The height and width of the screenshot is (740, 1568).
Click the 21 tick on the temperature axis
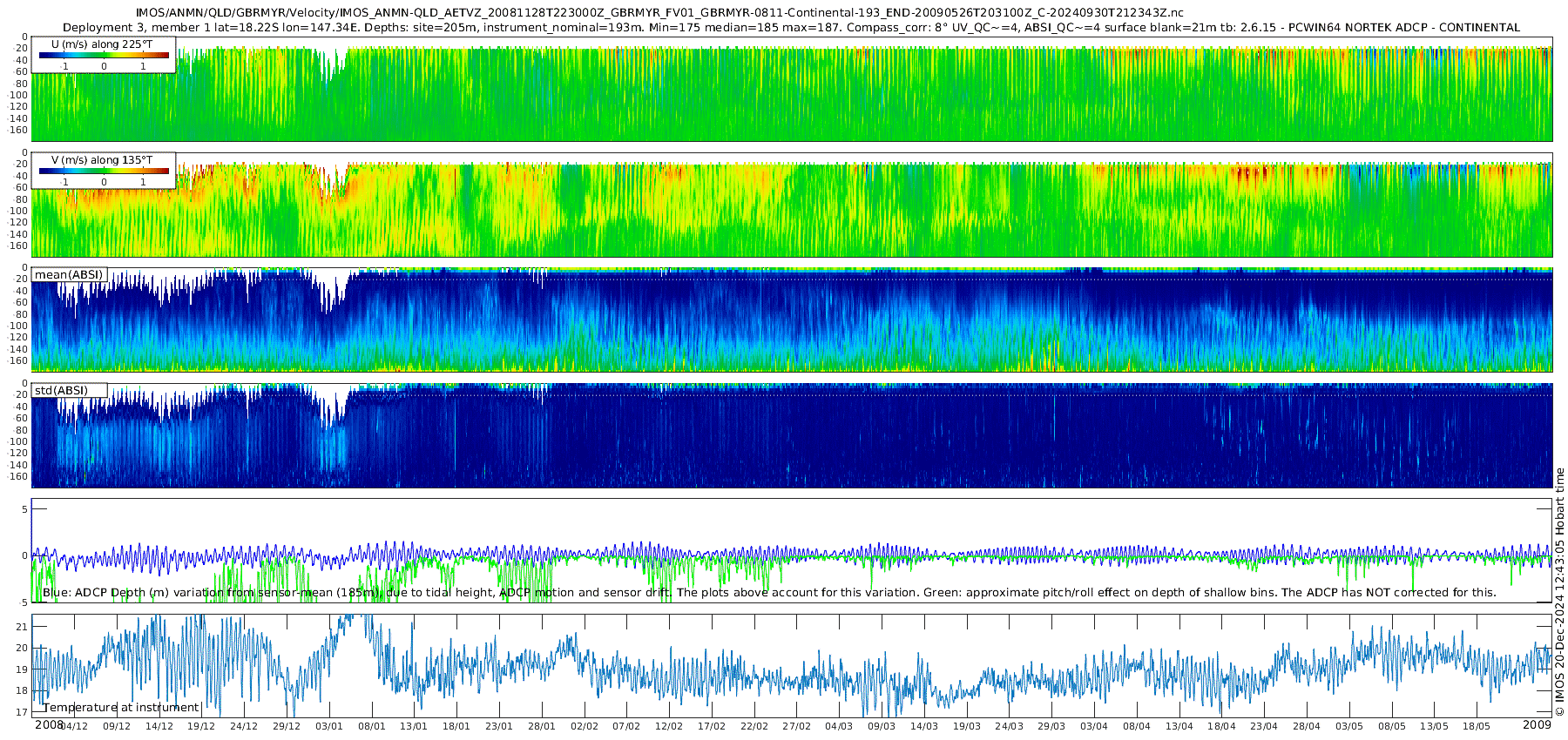(23, 627)
